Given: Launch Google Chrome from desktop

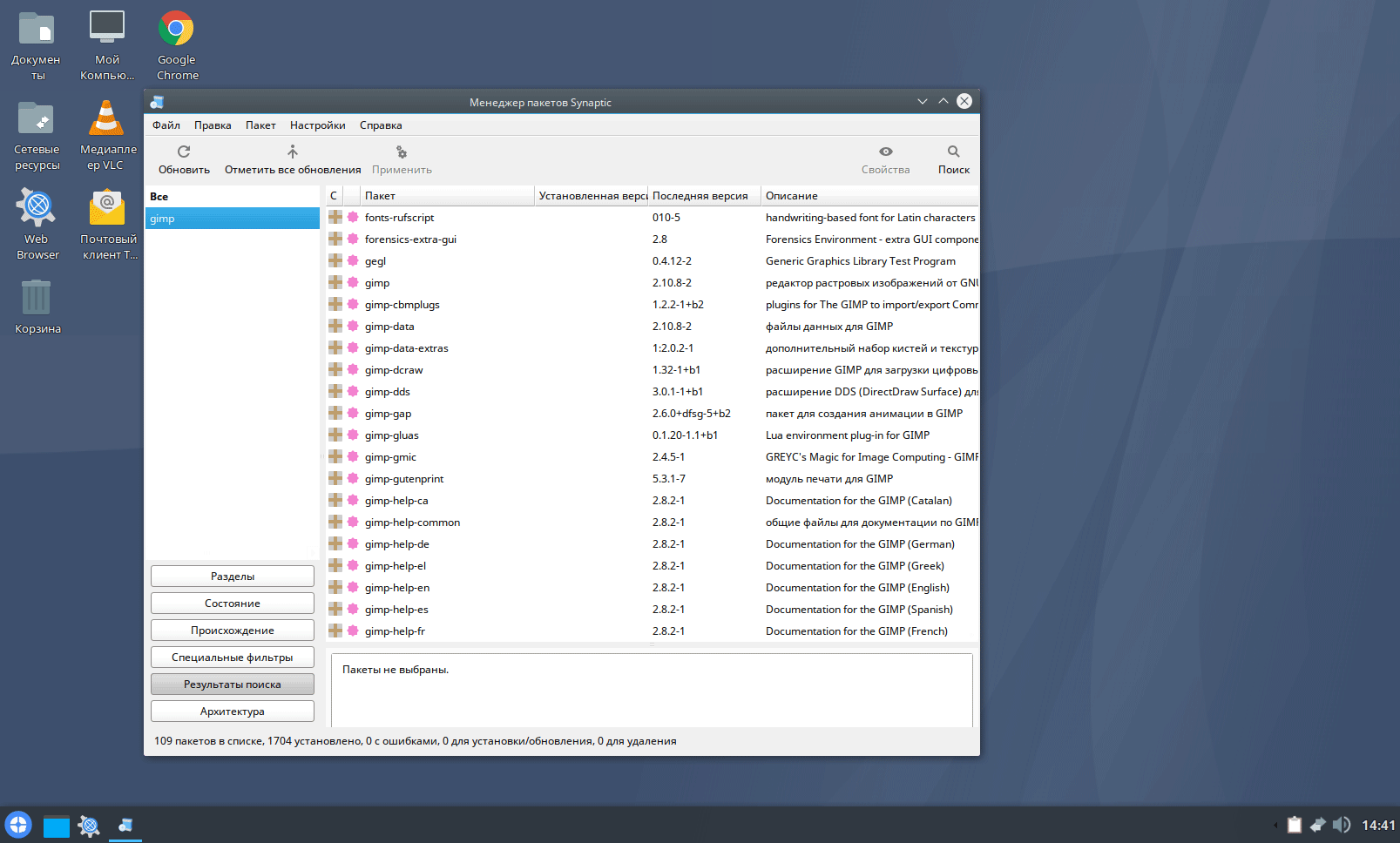Looking at the screenshot, I should coord(177,30).
